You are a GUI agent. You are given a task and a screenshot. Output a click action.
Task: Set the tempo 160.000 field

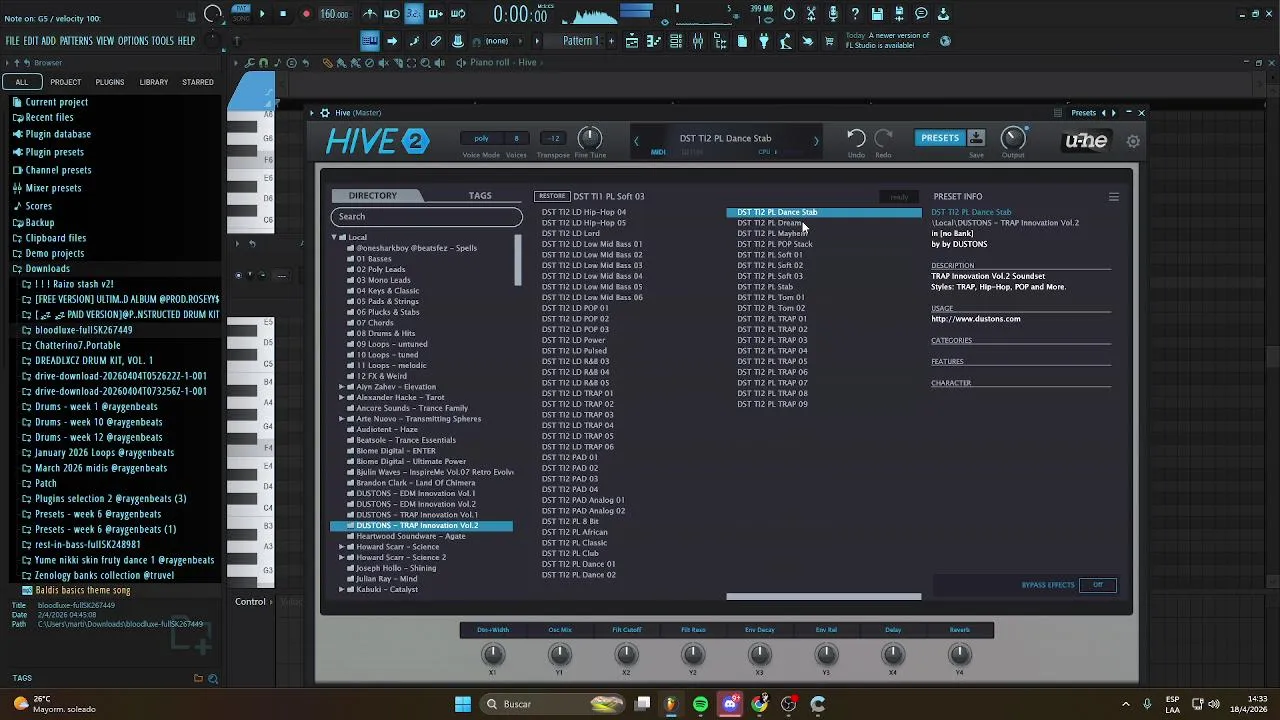point(334,14)
